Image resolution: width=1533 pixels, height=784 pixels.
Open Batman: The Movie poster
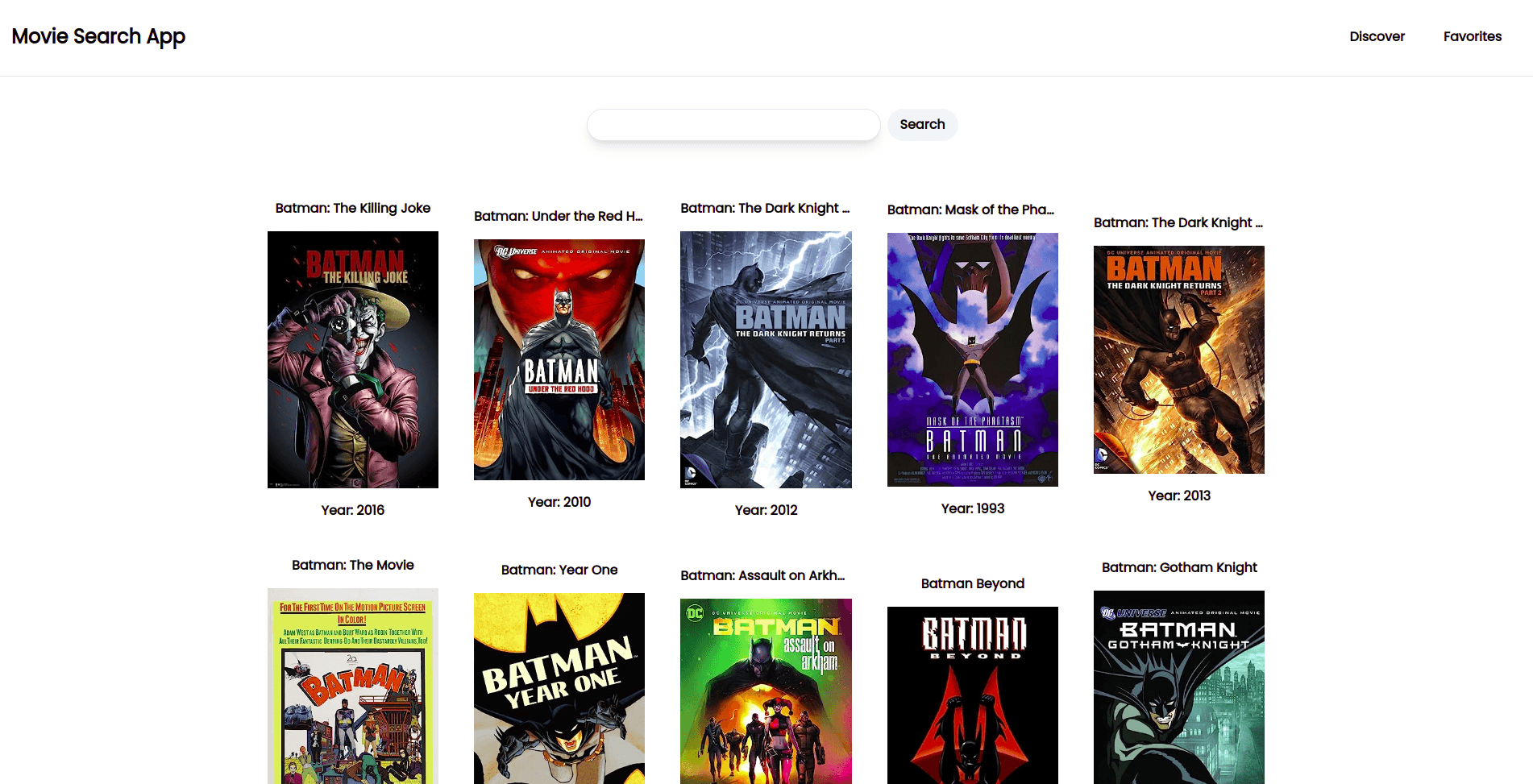[353, 686]
